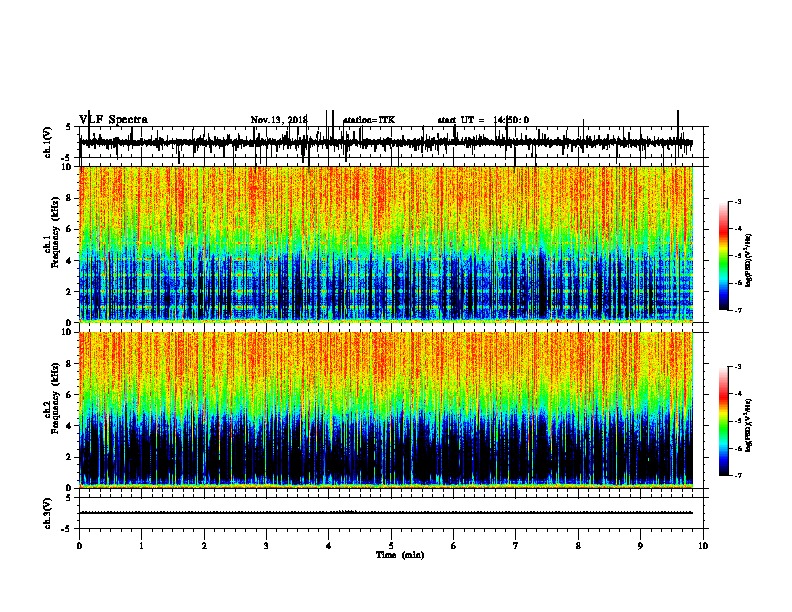Image resolution: width=792 pixels, height=612 pixels.
Task: Click time axis tick label '5'
Action: click(x=391, y=545)
